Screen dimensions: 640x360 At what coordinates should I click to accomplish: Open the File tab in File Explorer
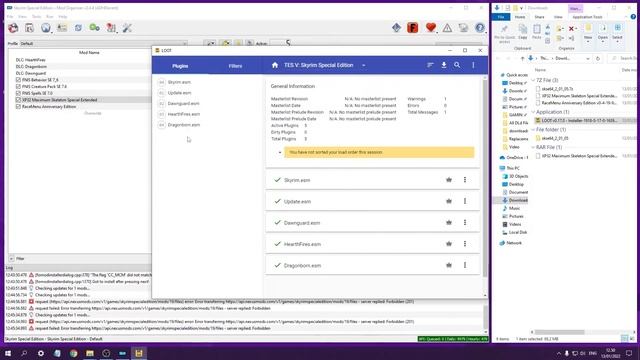501,17
